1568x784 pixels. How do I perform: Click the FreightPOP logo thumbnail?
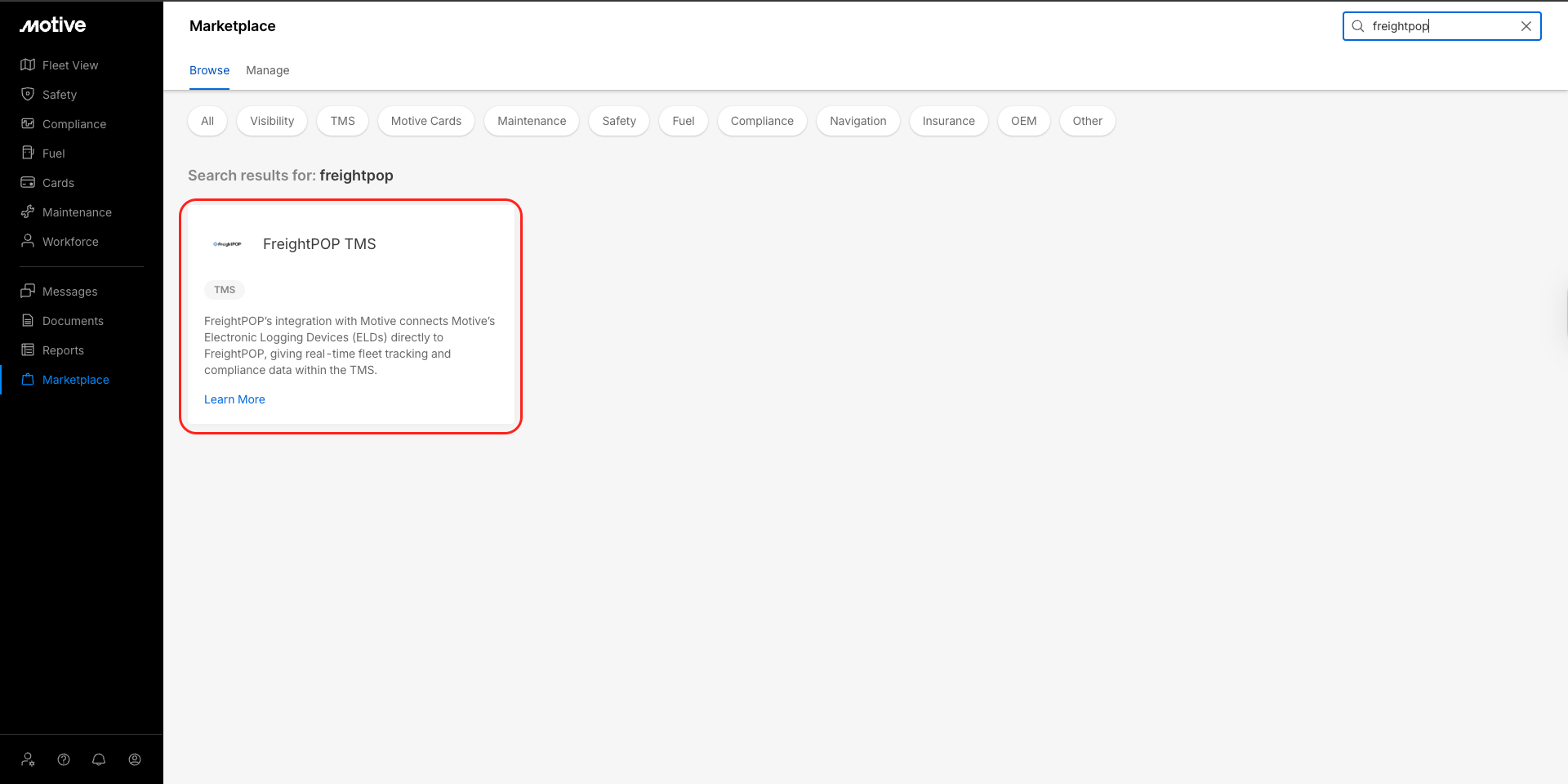click(227, 244)
